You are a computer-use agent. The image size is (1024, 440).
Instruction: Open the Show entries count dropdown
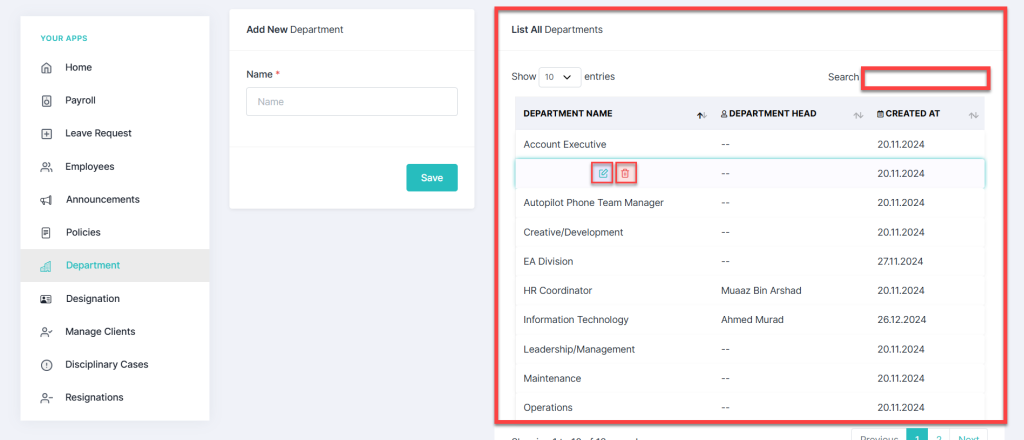coord(560,77)
